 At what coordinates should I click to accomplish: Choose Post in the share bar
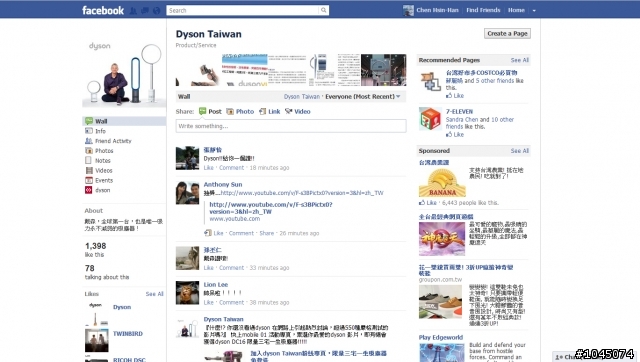tap(210, 111)
